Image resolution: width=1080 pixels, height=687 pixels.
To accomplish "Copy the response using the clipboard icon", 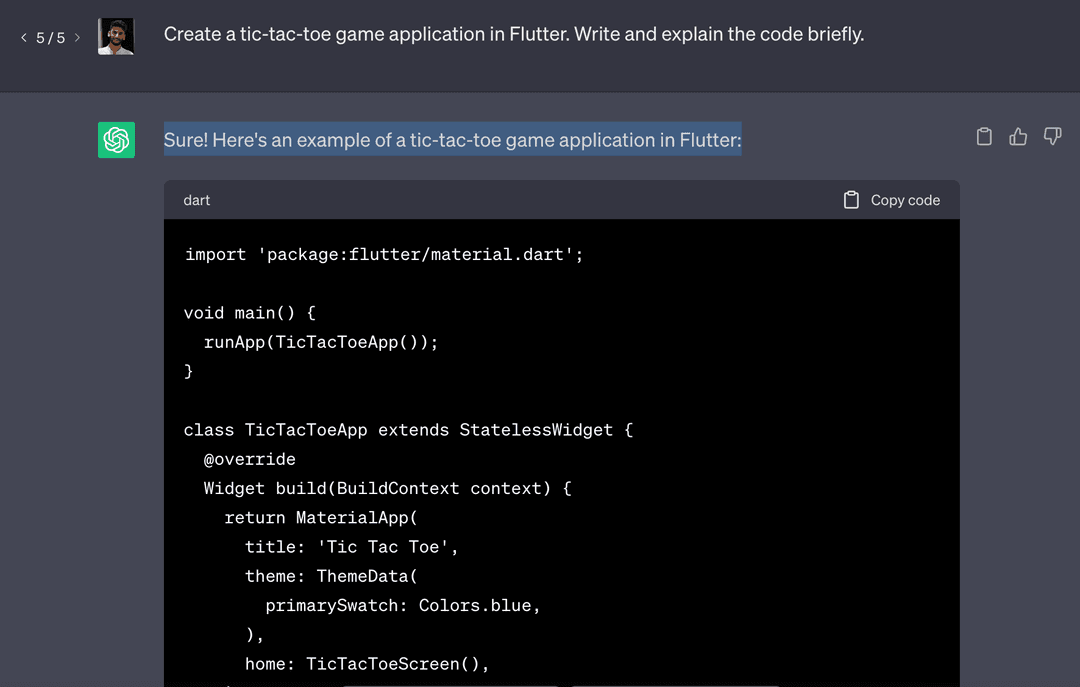I will 984,136.
